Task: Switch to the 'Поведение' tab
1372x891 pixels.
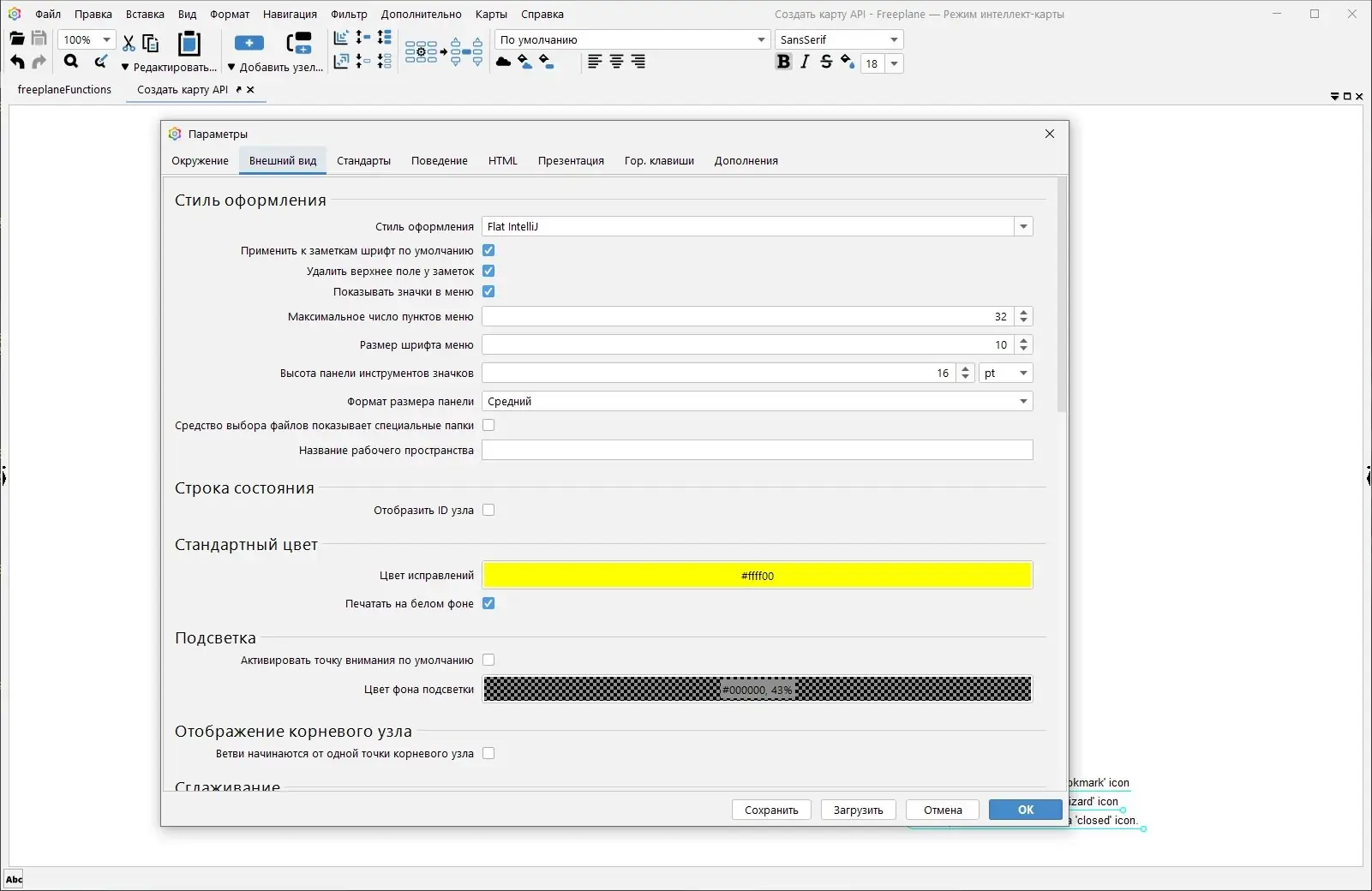Action: (x=439, y=161)
